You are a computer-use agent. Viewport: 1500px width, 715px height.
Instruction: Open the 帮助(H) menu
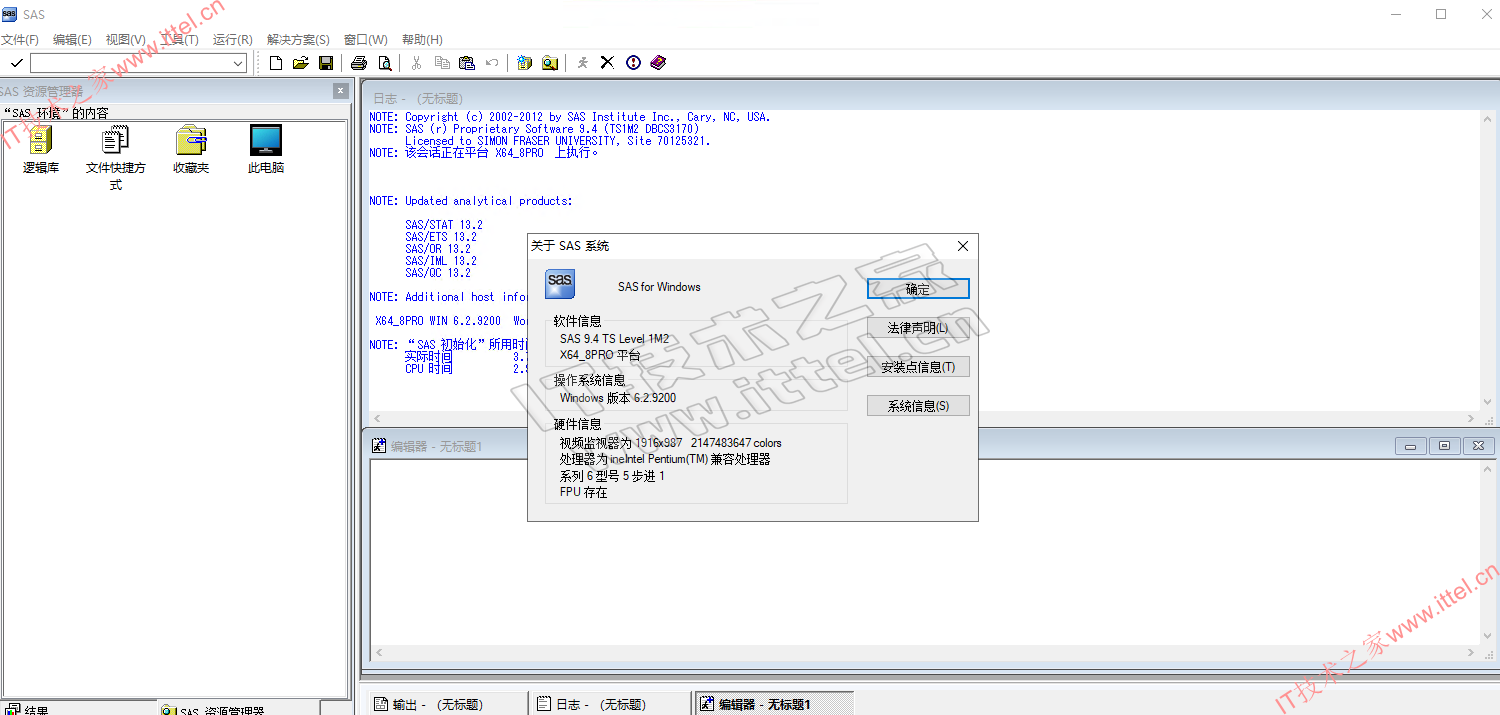click(x=422, y=40)
